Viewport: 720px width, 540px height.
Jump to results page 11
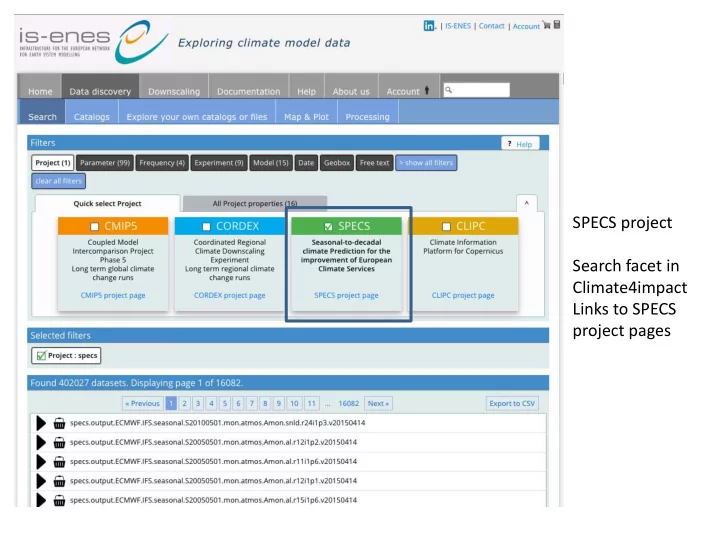coord(311,403)
